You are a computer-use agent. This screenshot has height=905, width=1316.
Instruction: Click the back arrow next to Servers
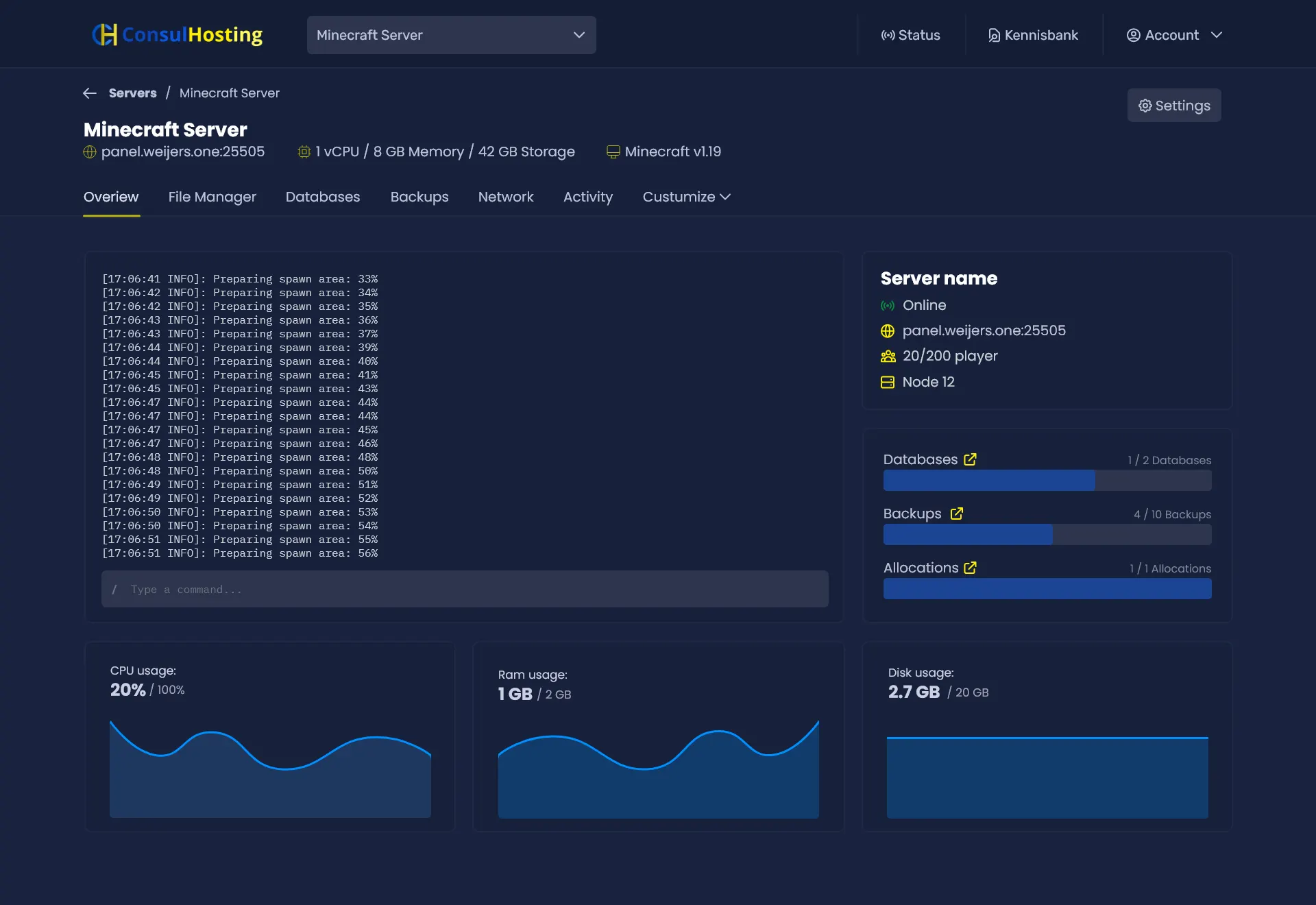click(x=90, y=93)
